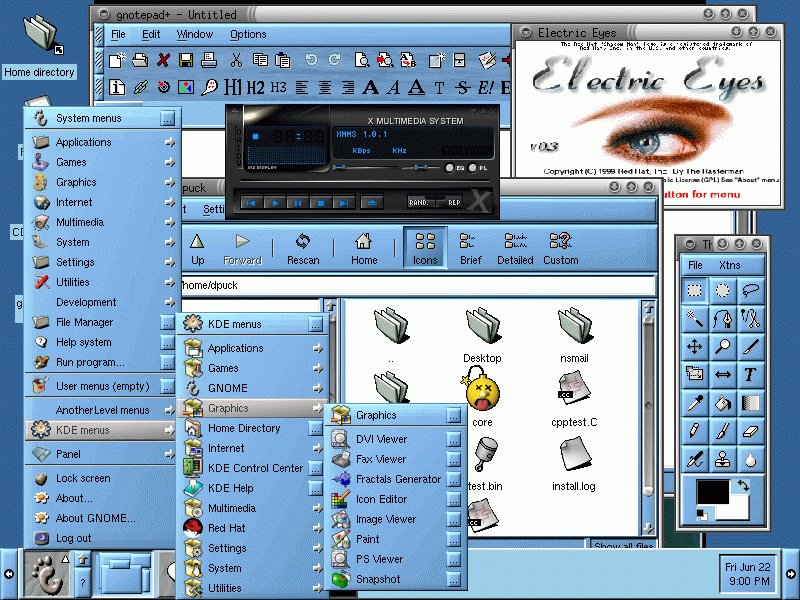The height and width of the screenshot is (600, 800).
Task: Insert an H1 heading in gnotepad+
Action: (233, 88)
